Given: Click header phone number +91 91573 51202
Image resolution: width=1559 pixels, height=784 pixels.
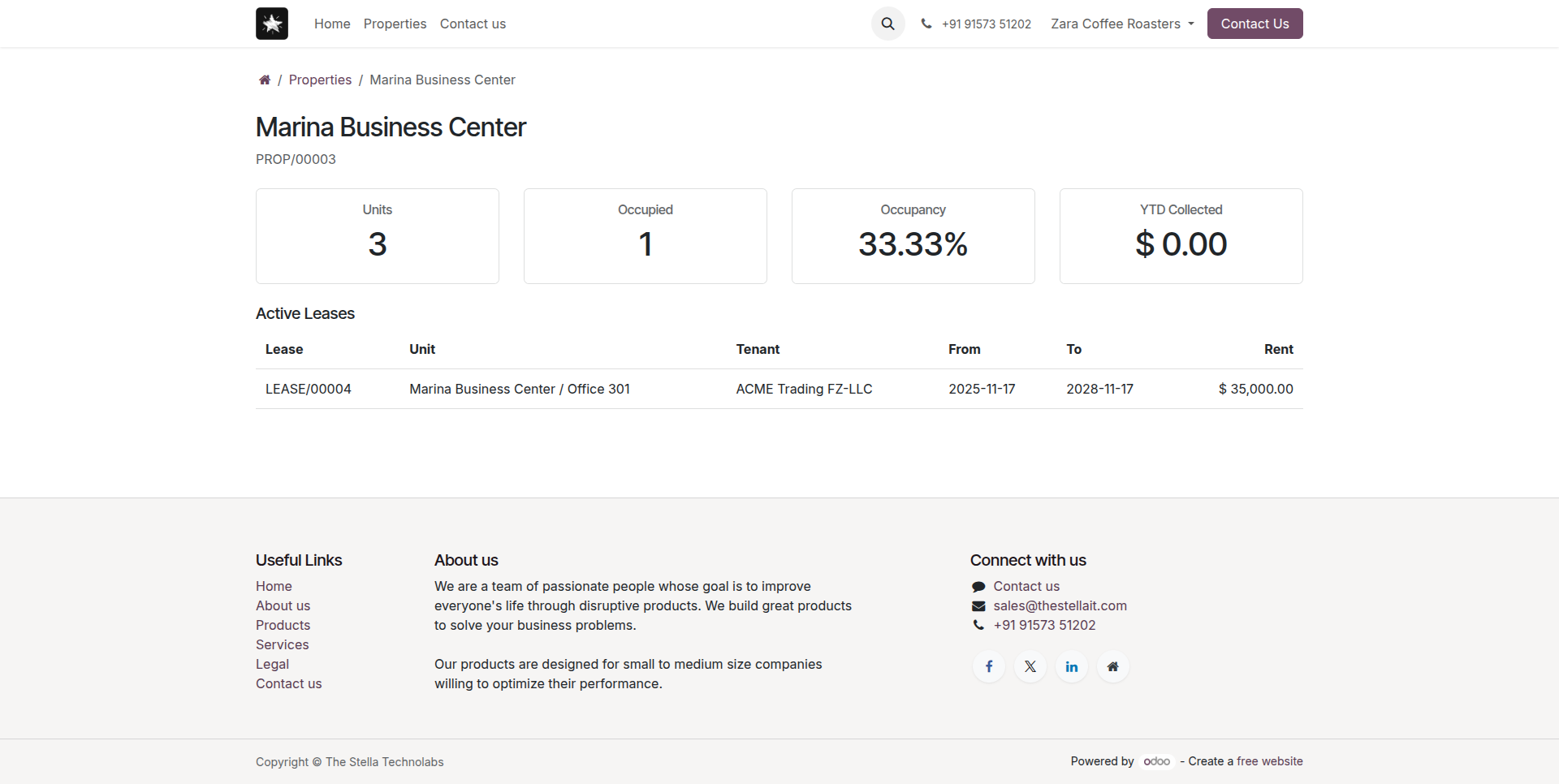Looking at the screenshot, I should (986, 24).
